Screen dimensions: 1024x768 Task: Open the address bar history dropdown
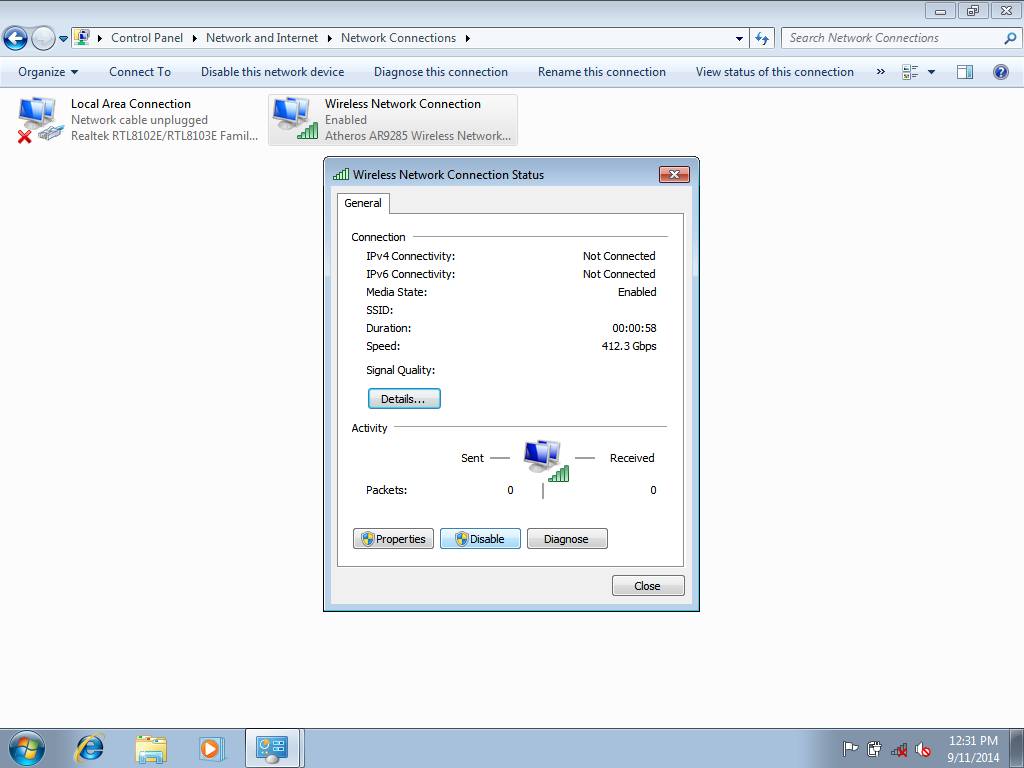pyautogui.click(x=739, y=39)
